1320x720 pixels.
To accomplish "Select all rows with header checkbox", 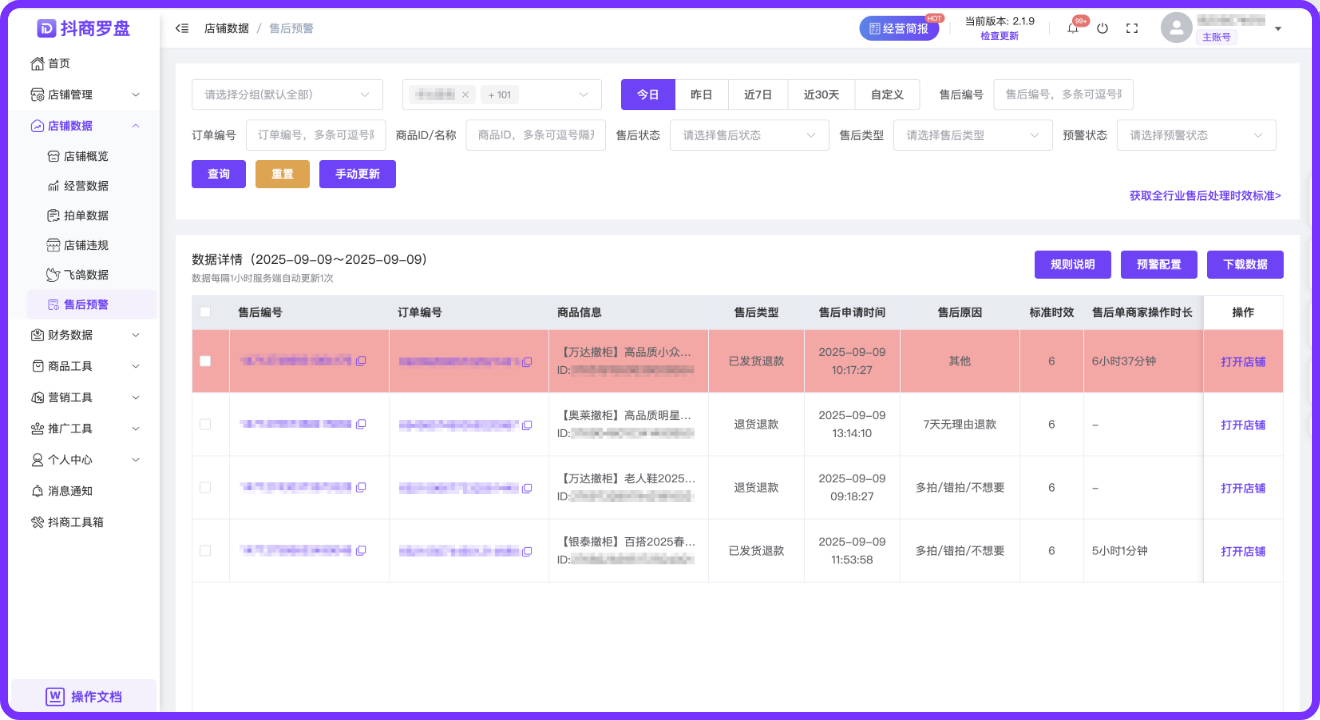I will 205,312.
